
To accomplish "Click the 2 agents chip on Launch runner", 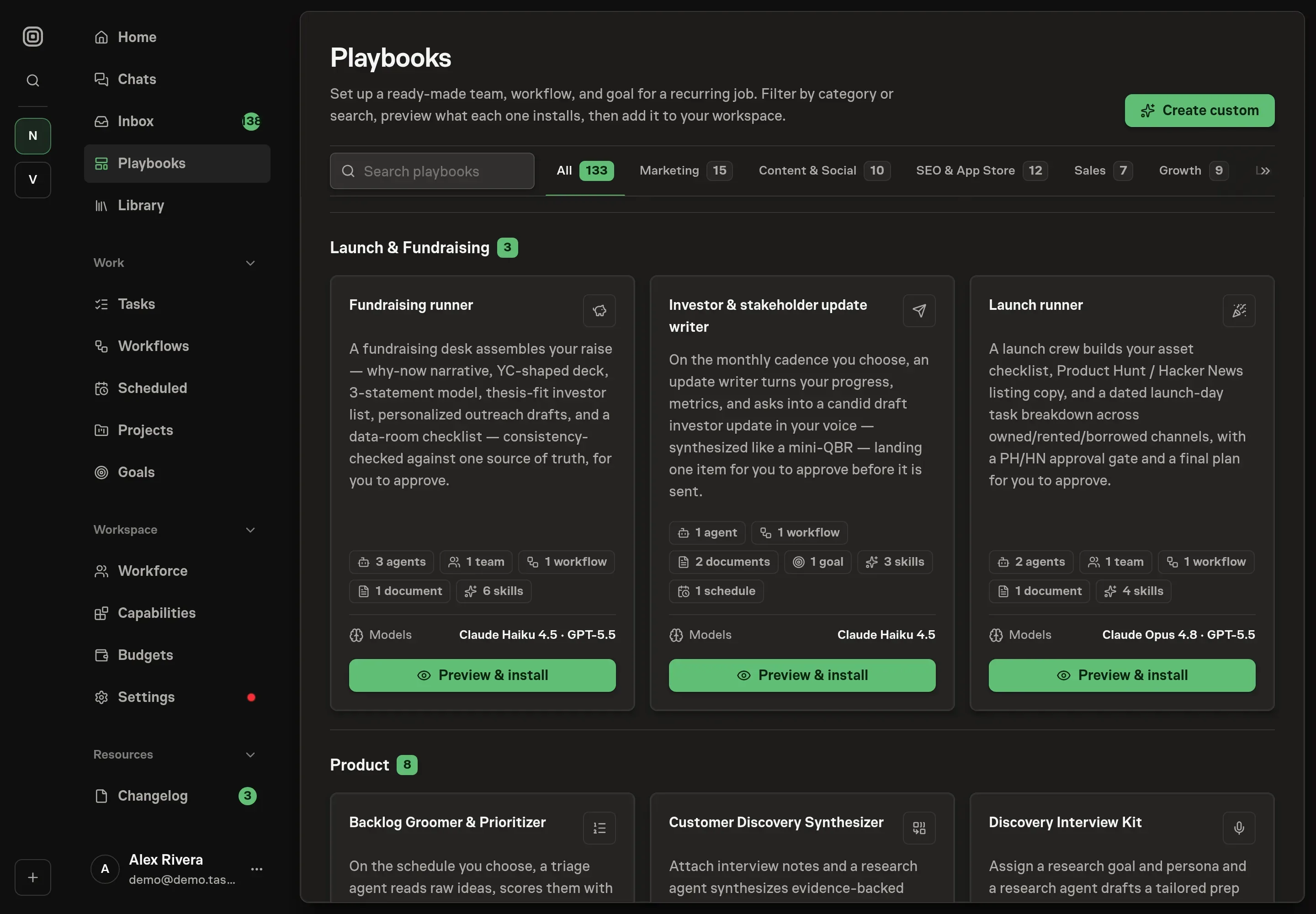I will click(x=1031, y=563).
